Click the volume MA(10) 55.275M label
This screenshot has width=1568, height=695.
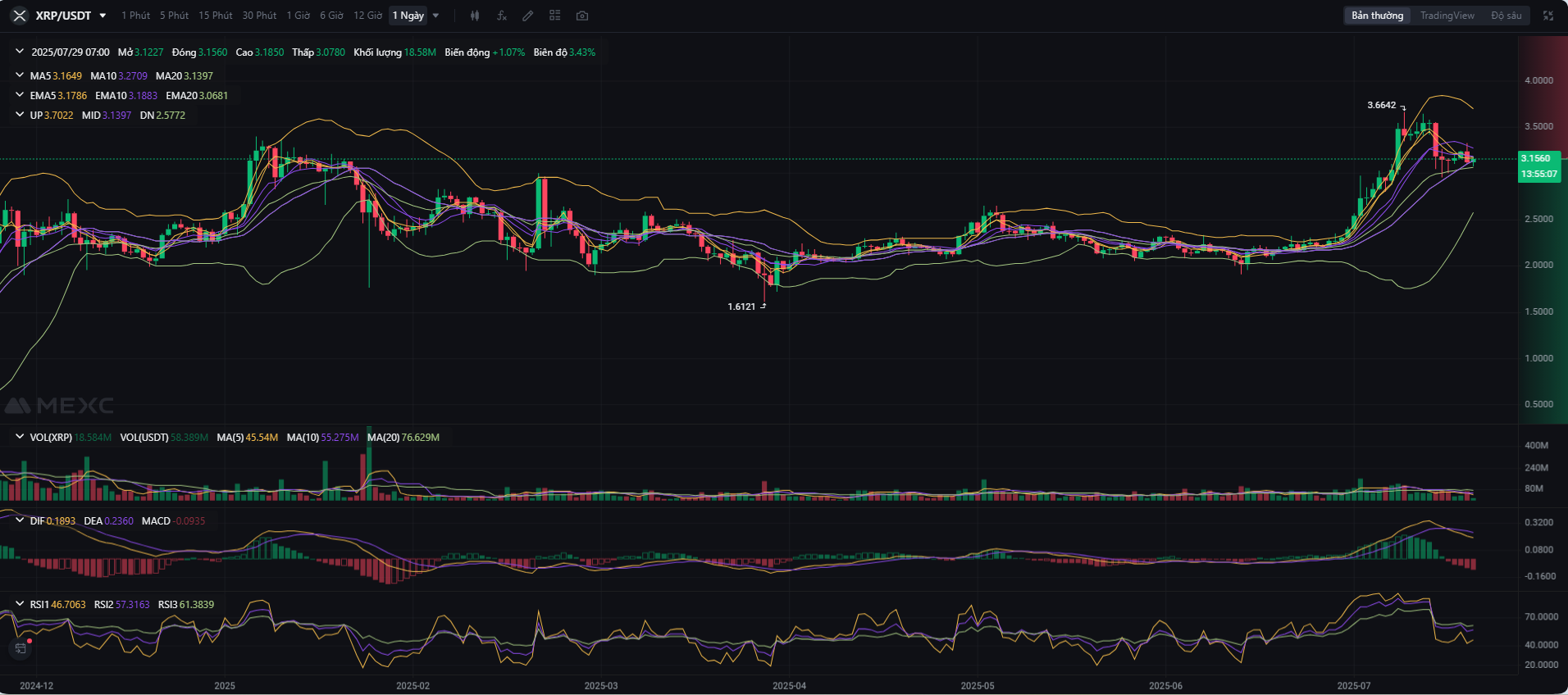pyautogui.click(x=323, y=437)
